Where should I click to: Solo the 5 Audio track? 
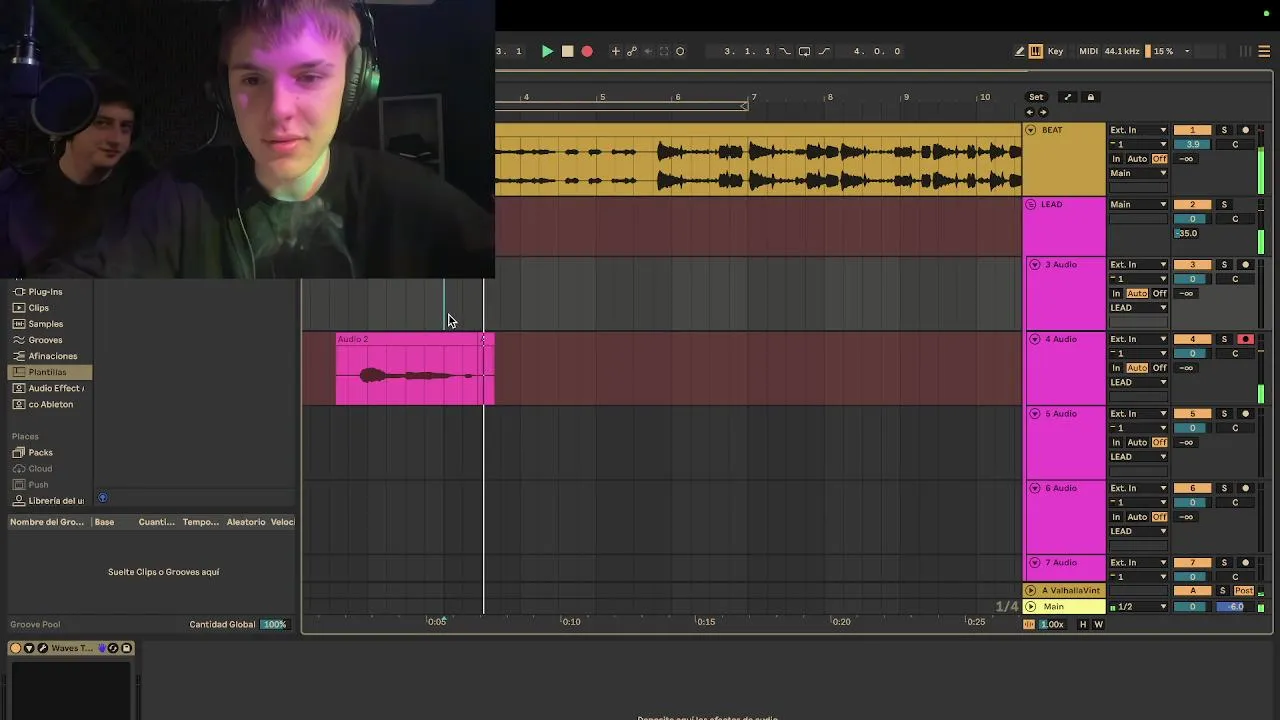click(1224, 413)
